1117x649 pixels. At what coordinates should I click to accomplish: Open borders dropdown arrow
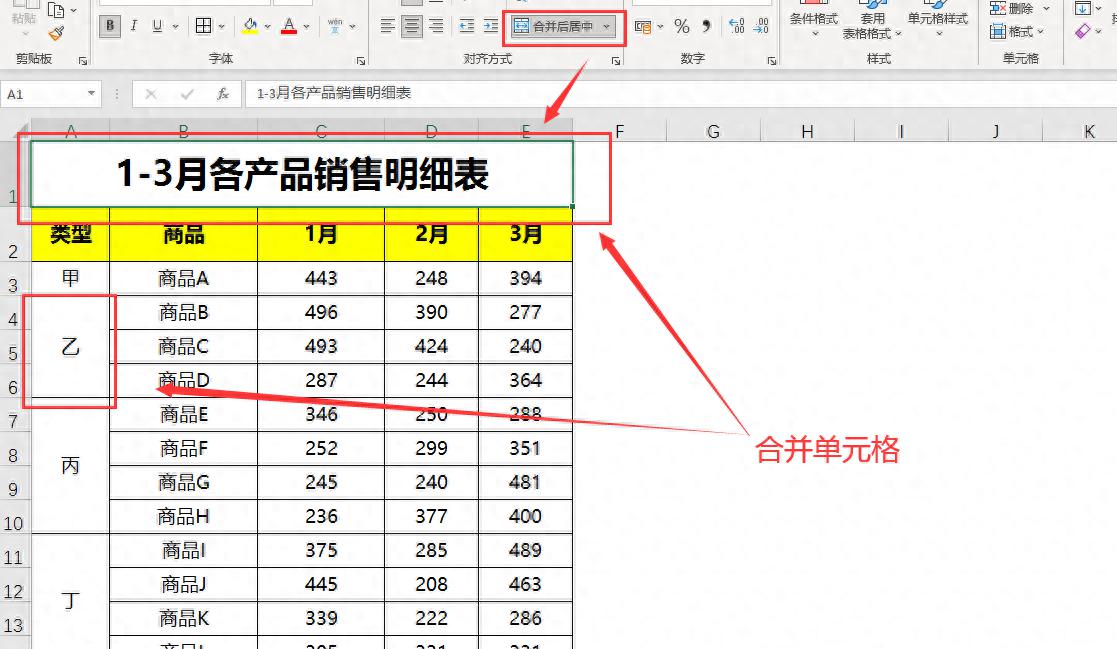(x=222, y=26)
